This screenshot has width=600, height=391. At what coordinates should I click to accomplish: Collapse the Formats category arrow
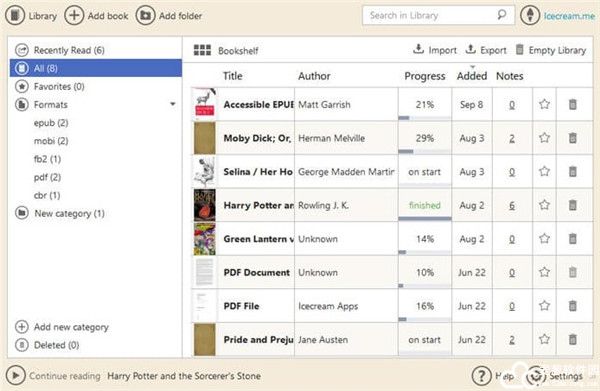[x=173, y=104]
